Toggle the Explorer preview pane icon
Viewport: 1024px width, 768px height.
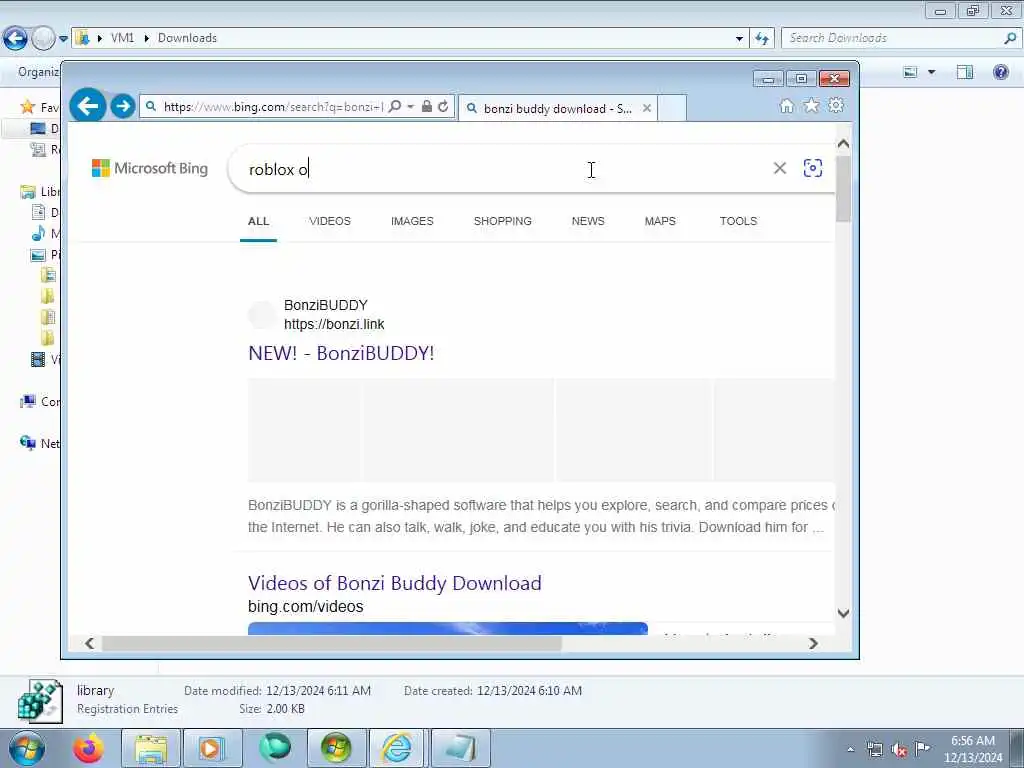pyautogui.click(x=965, y=72)
